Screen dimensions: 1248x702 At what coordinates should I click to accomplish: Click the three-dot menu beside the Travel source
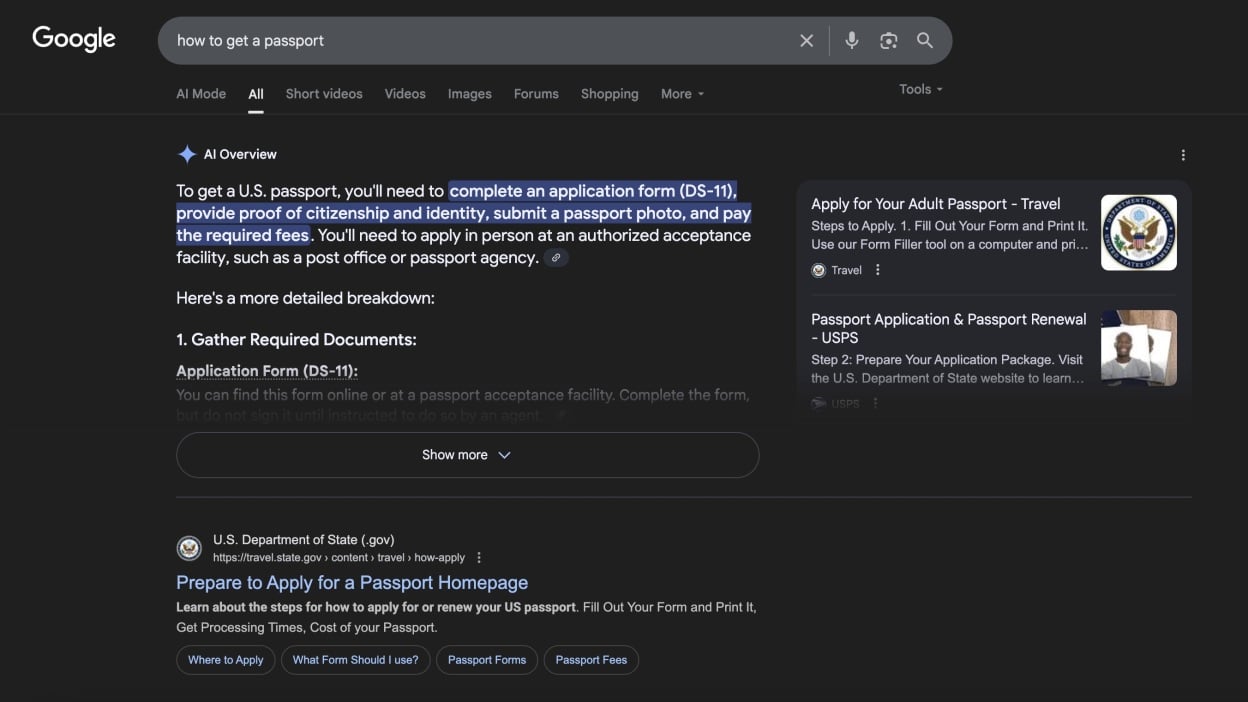tap(877, 269)
